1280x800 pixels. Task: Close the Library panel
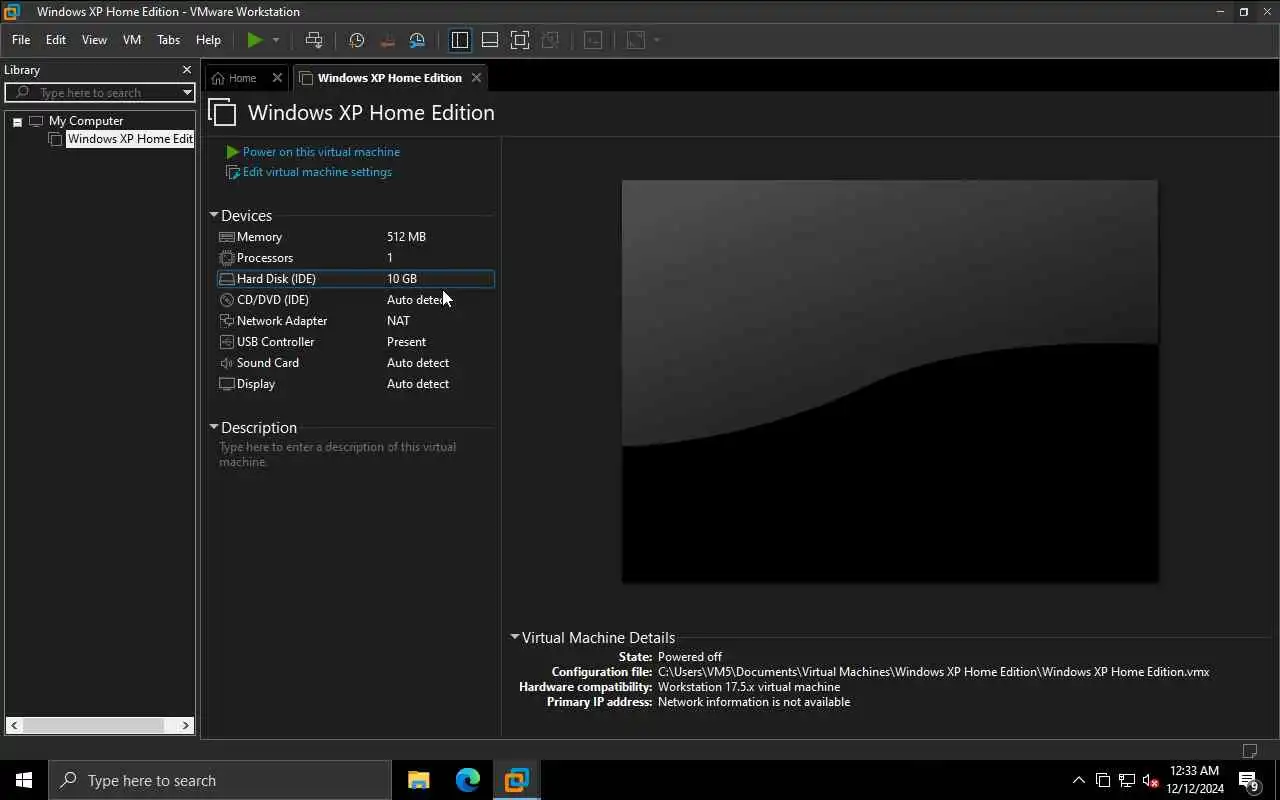coord(186,70)
